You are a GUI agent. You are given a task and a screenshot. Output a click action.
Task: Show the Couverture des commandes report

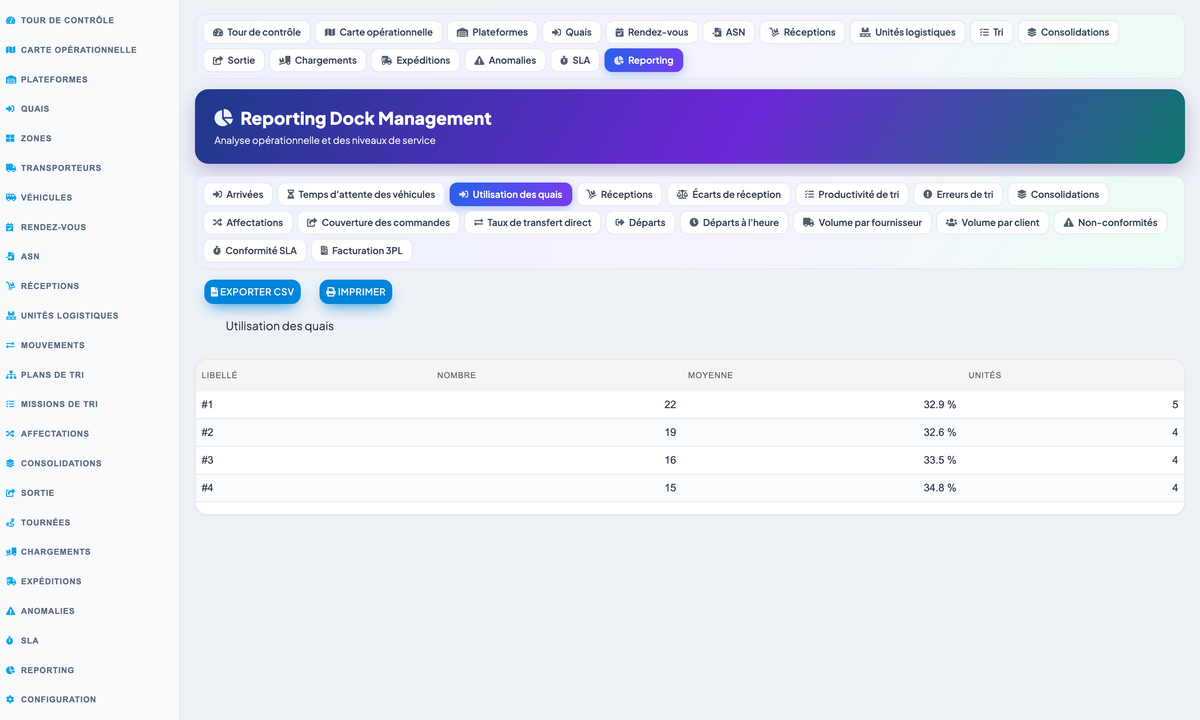(x=378, y=222)
